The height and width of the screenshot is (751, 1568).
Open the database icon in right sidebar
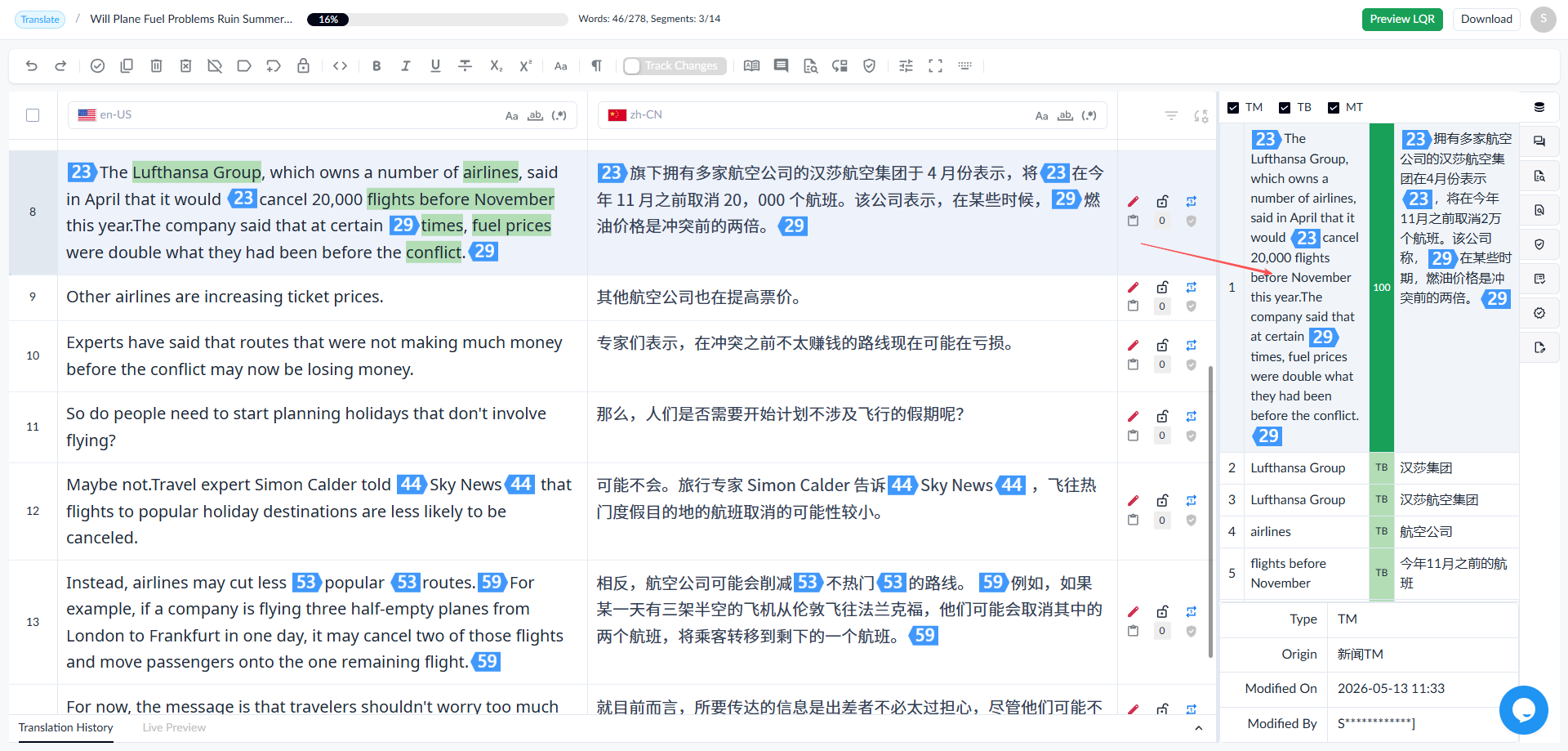pos(1539,107)
